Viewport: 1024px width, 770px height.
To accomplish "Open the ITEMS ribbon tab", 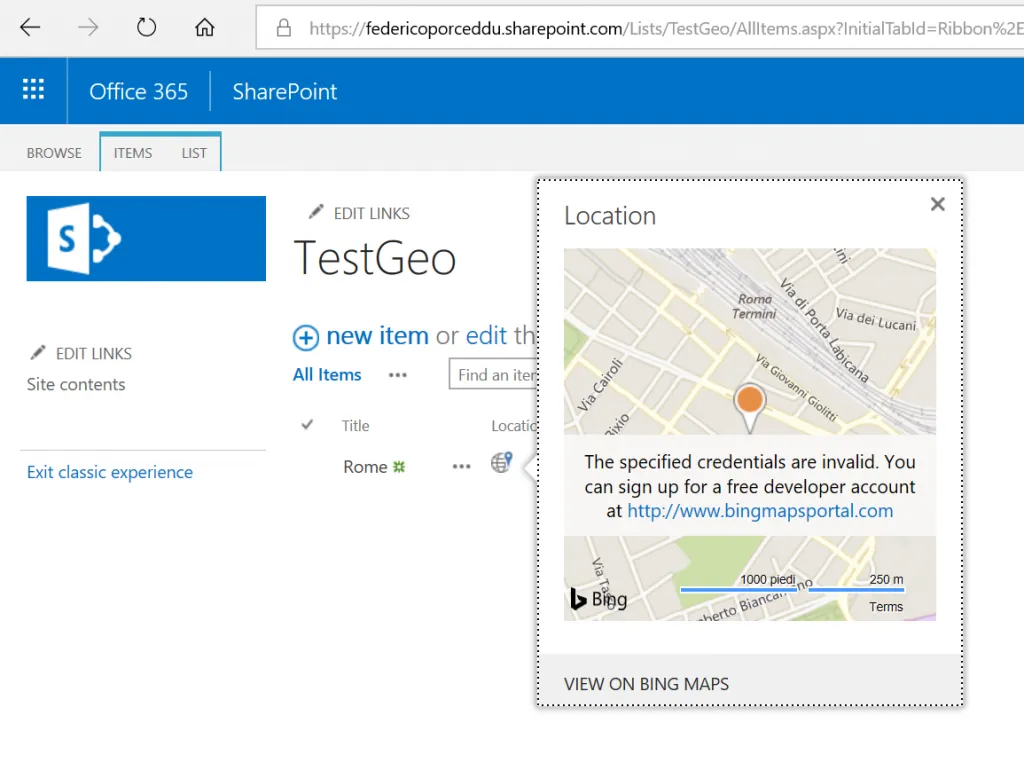I will click(x=133, y=153).
